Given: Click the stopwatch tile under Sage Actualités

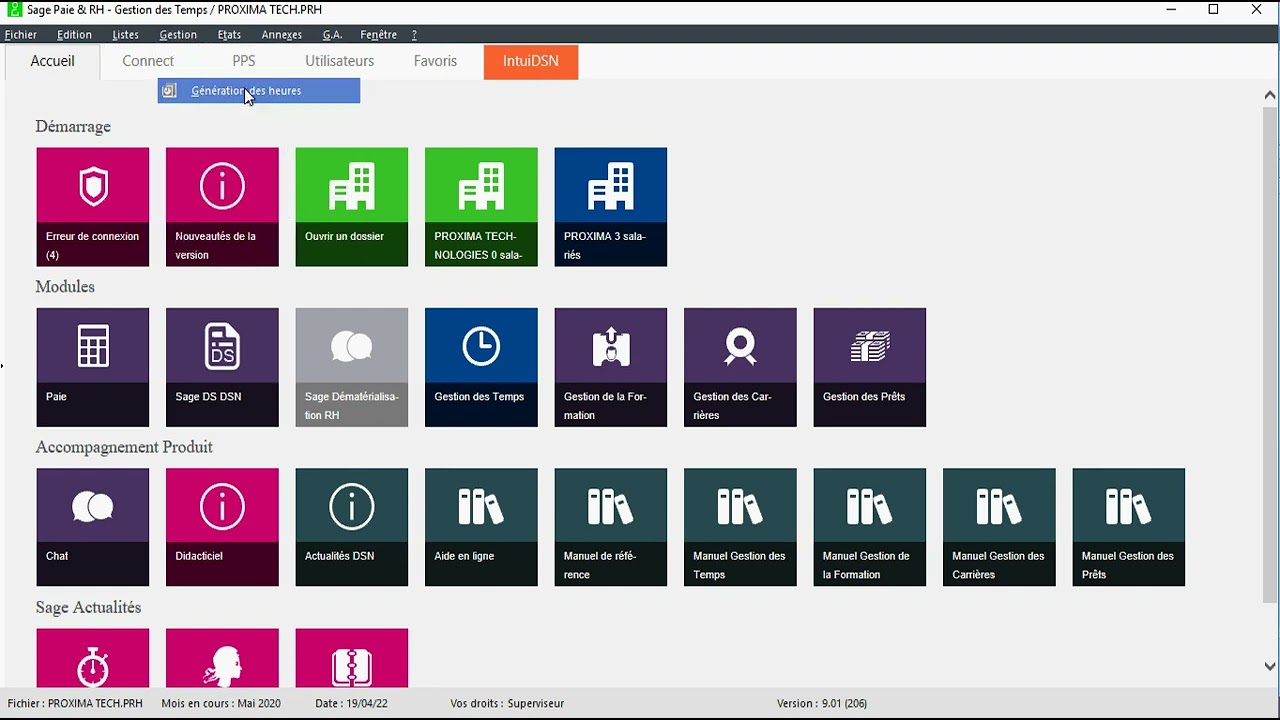Looking at the screenshot, I should tap(92, 658).
